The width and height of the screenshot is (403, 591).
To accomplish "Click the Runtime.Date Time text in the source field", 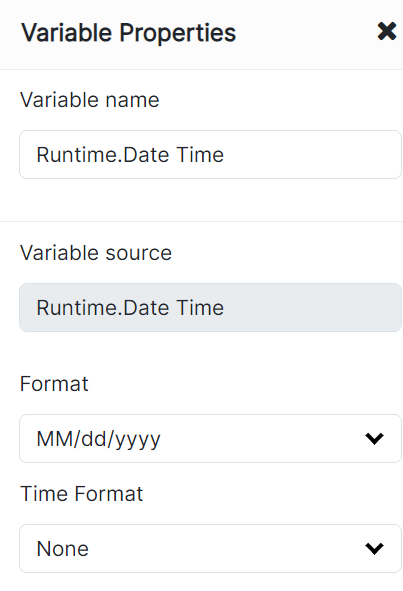I will (130, 308).
